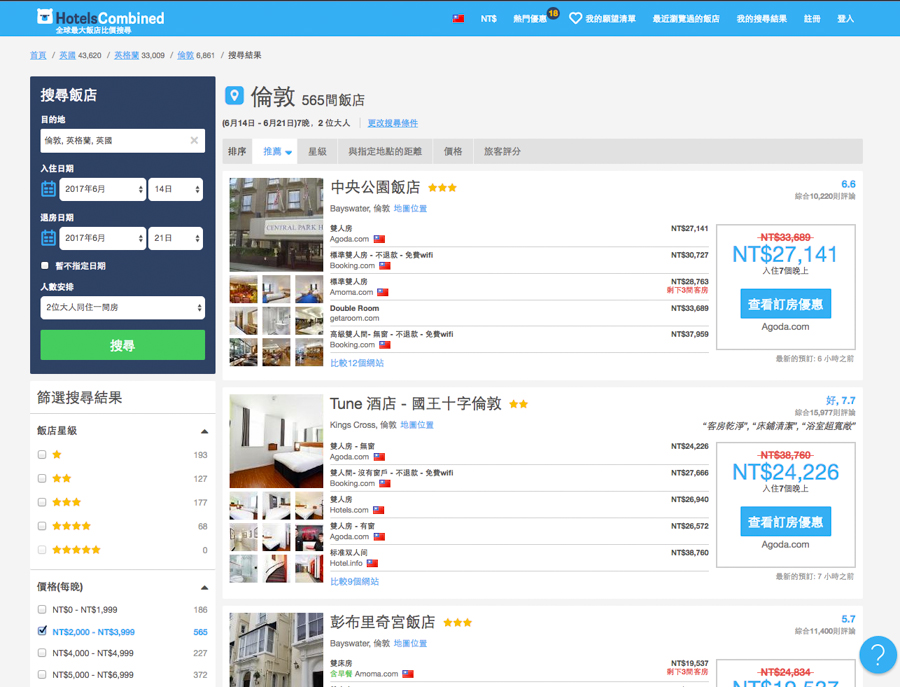Check the four-star hotel filter
Screen dimensions: 900x687
[x=42, y=526]
